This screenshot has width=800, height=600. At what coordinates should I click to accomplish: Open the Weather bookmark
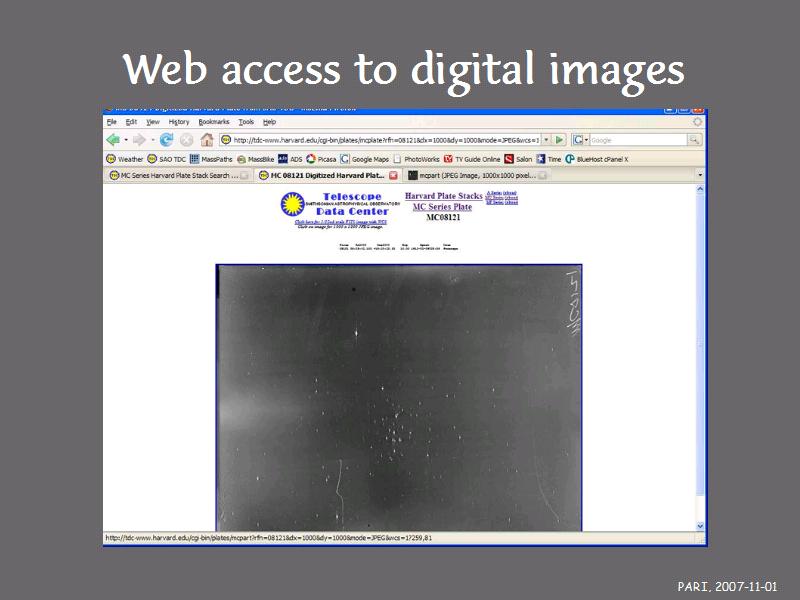pos(124,159)
